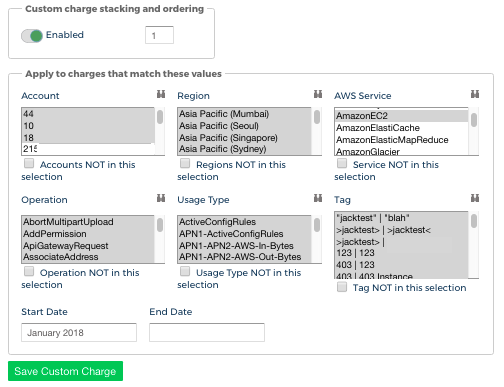Click the Tag binoculars search icon
Viewport: 504px width, 387px height.
[x=475, y=198]
